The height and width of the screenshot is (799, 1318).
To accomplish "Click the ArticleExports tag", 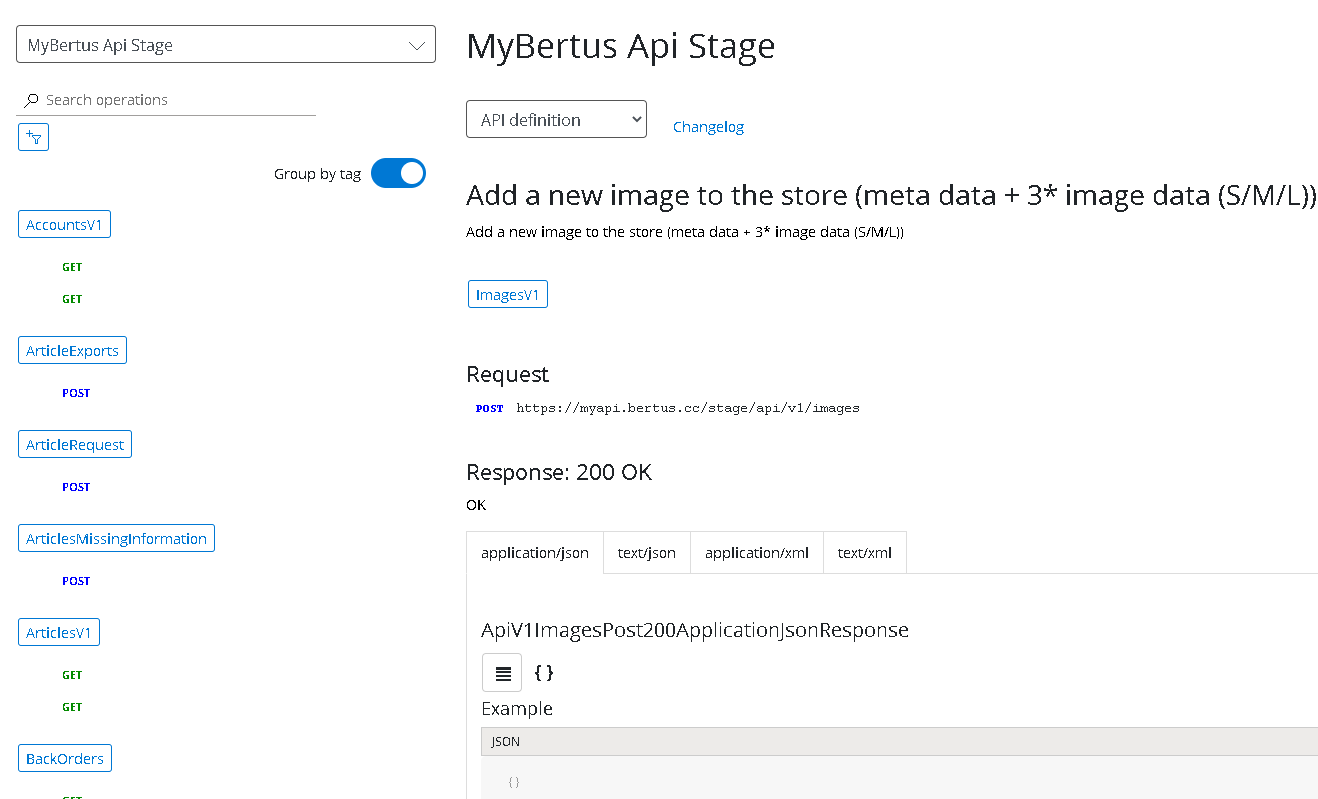I will tap(72, 350).
